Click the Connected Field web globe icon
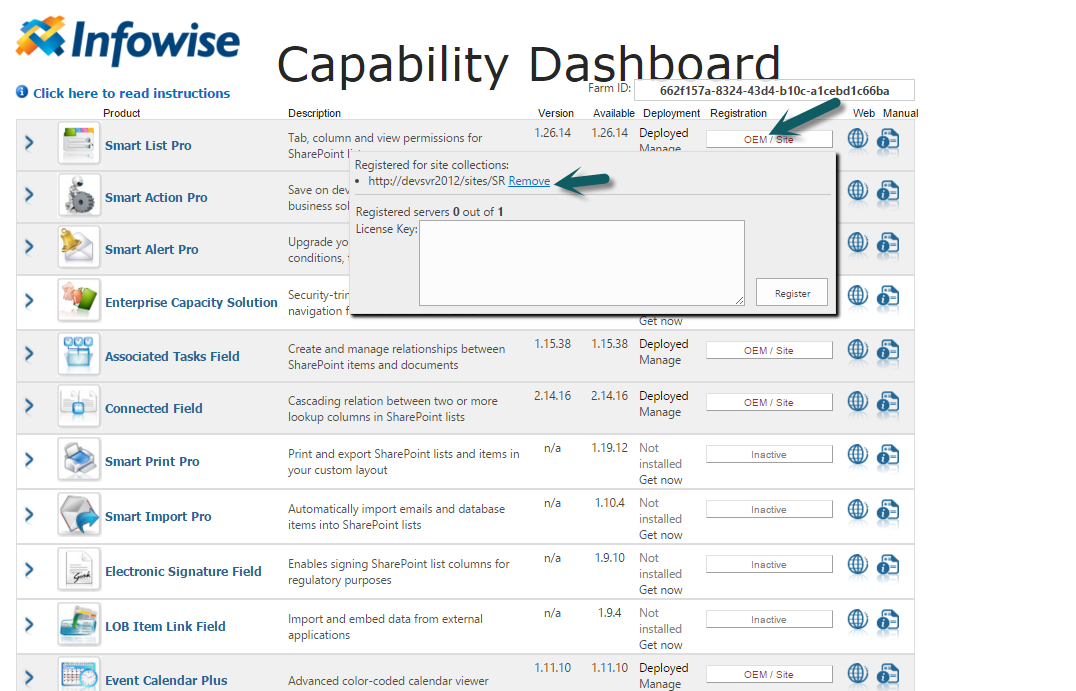Viewport: 1076px width, 691px height. [x=858, y=402]
